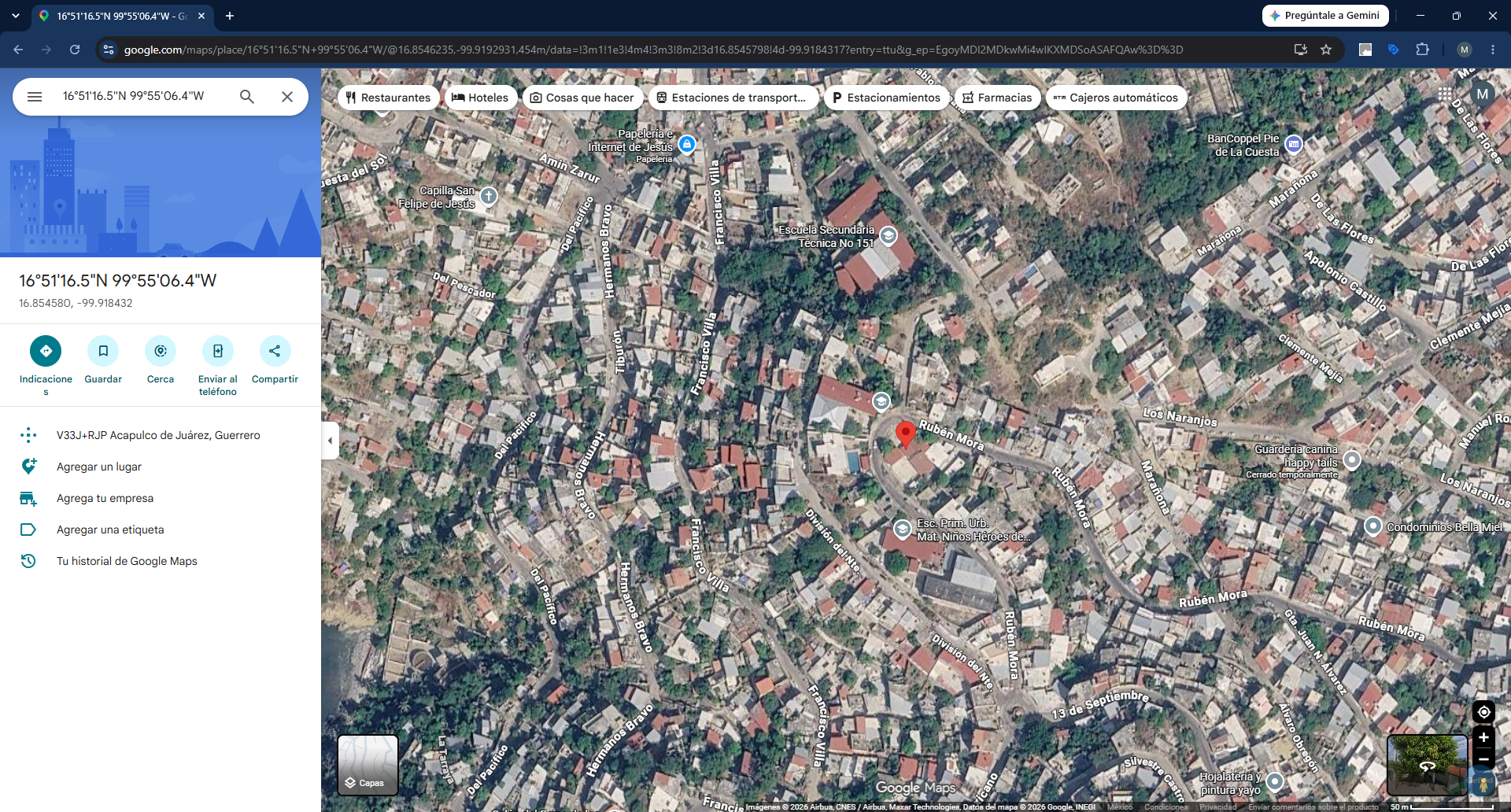Select the Farmacias filter chip
The width and height of the screenshot is (1511, 812).
[997, 98]
